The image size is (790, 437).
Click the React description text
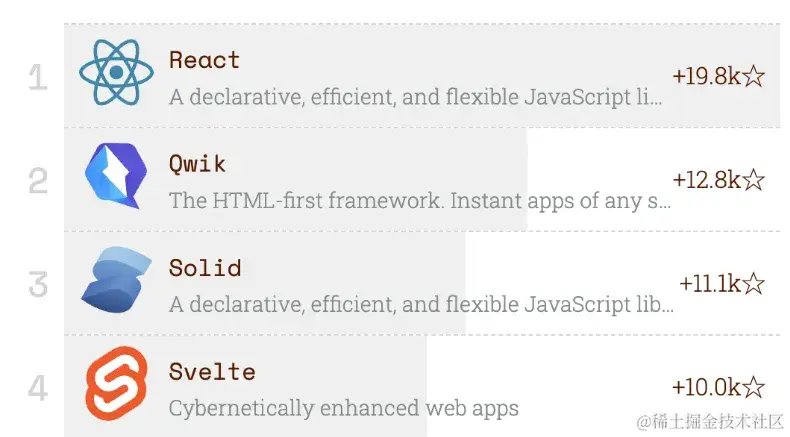pos(415,98)
